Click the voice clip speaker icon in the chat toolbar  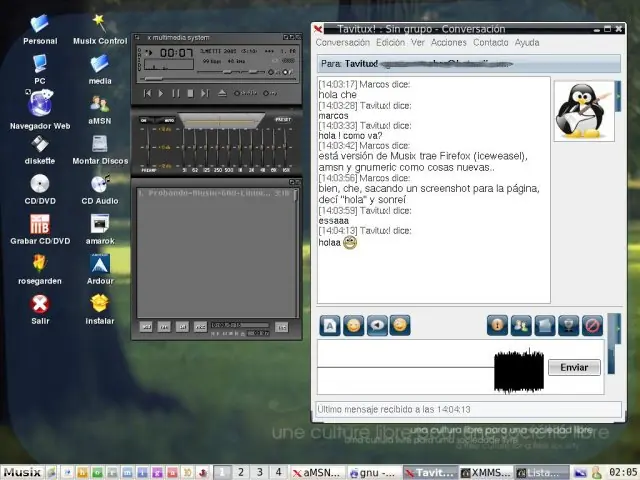pyautogui.click(x=377, y=325)
